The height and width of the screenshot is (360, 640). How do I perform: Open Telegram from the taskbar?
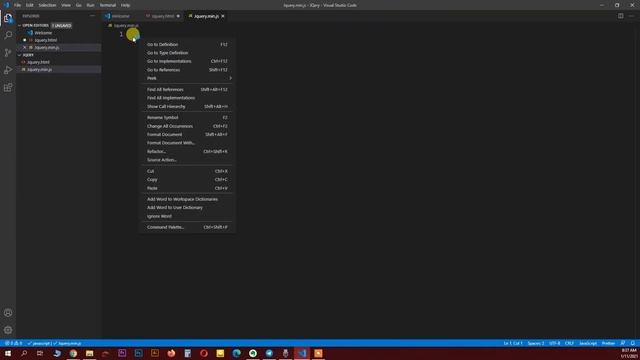pos(269,353)
